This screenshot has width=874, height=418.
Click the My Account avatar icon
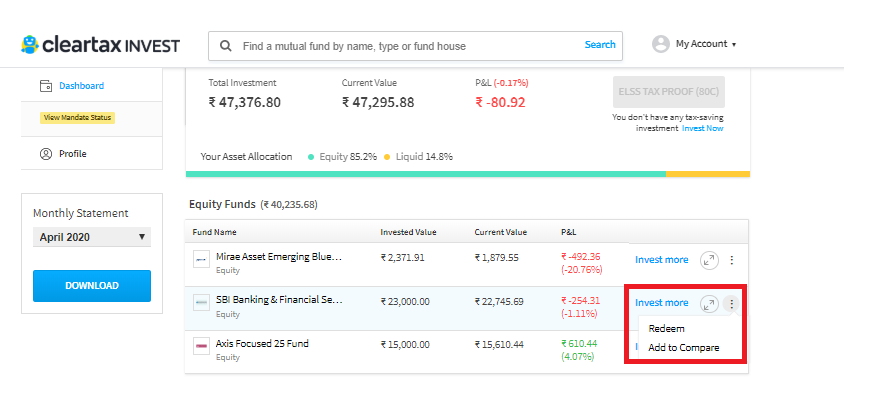pos(661,44)
